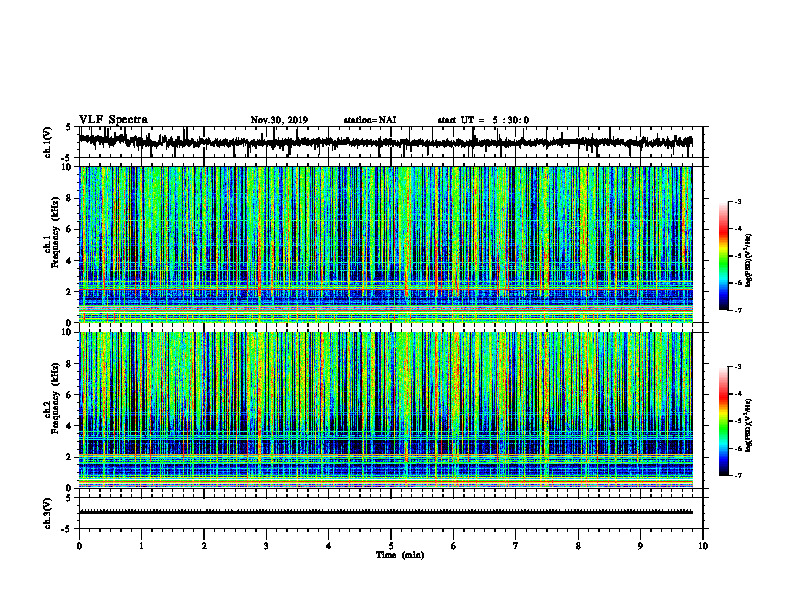Select the ch.2 "Frequency (kHz)" axis label
This screenshot has width=792, height=612.
tap(55, 398)
